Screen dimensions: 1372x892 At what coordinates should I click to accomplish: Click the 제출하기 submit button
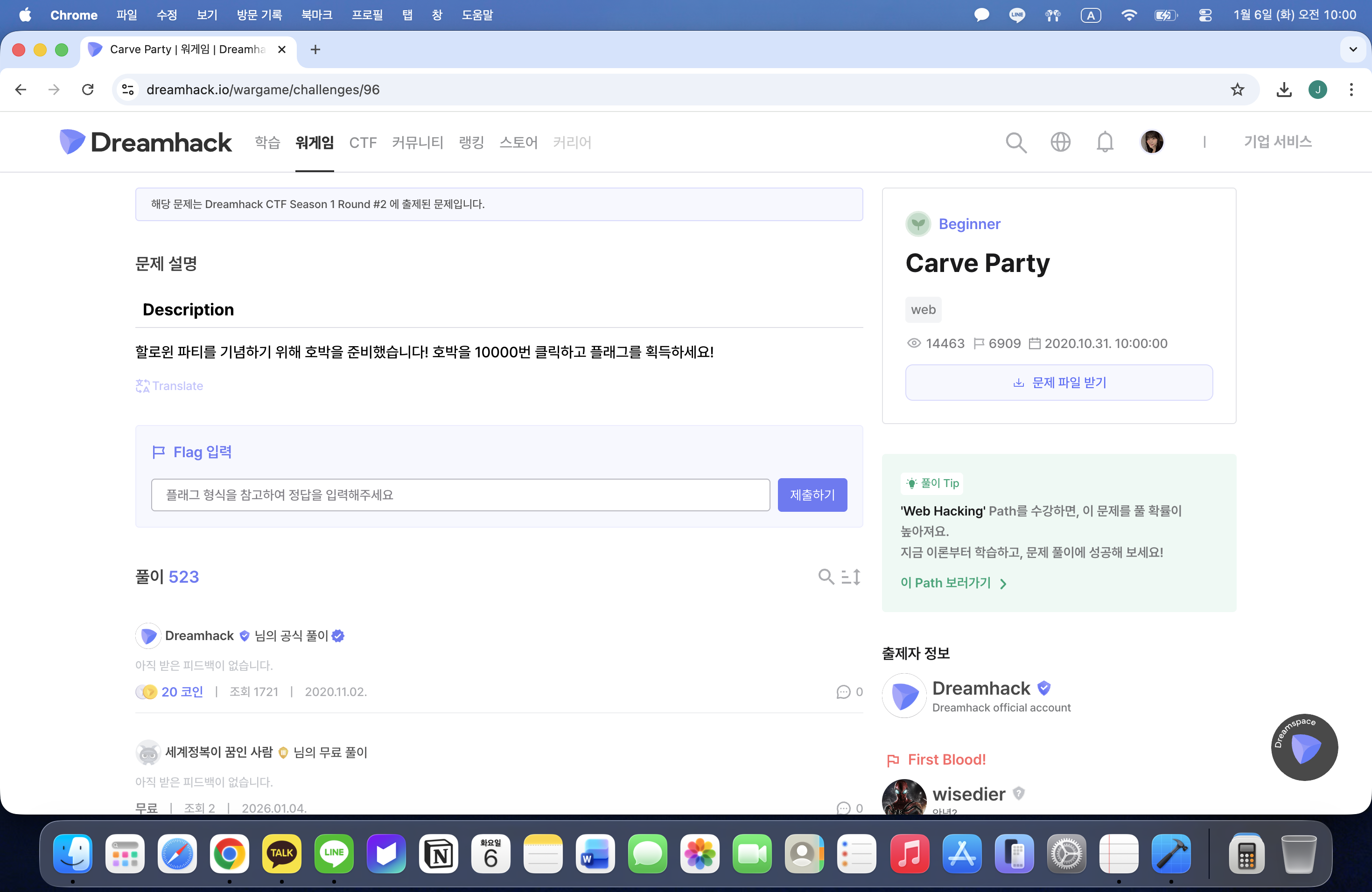tap(812, 495)
